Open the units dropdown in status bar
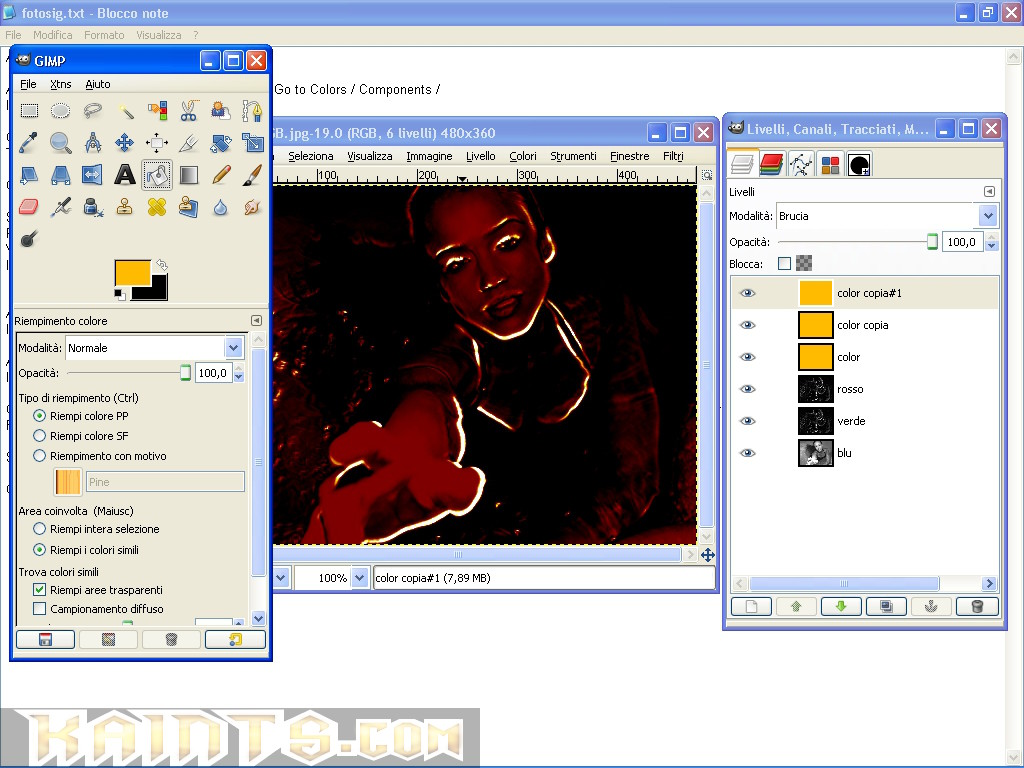The height and width of the screenshot is (768, 1024). [x=281, y=578]
